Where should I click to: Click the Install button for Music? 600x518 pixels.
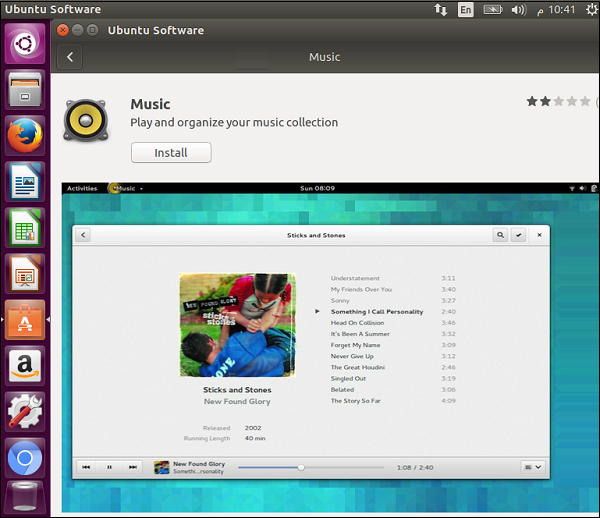(x=171, y=153)
